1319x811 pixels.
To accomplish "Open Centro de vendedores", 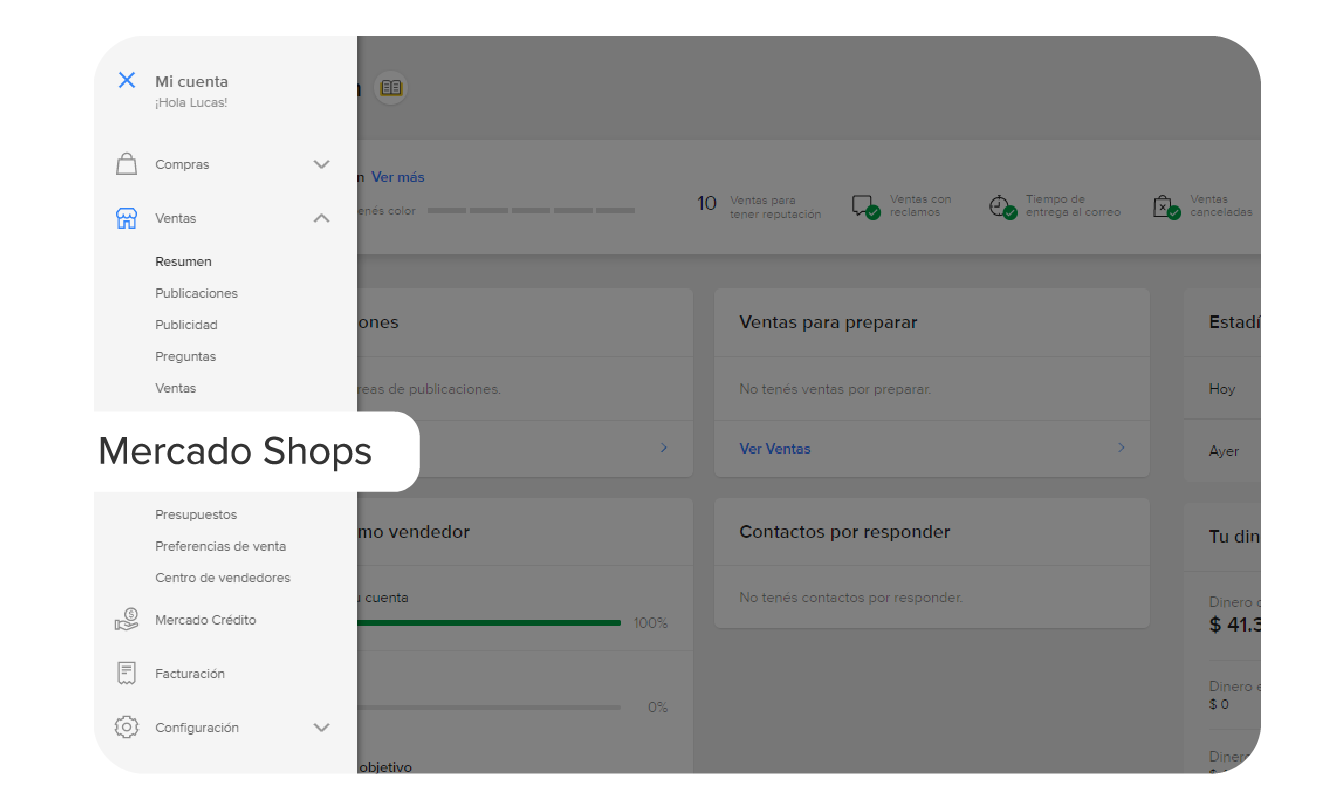I will [223, 578].
